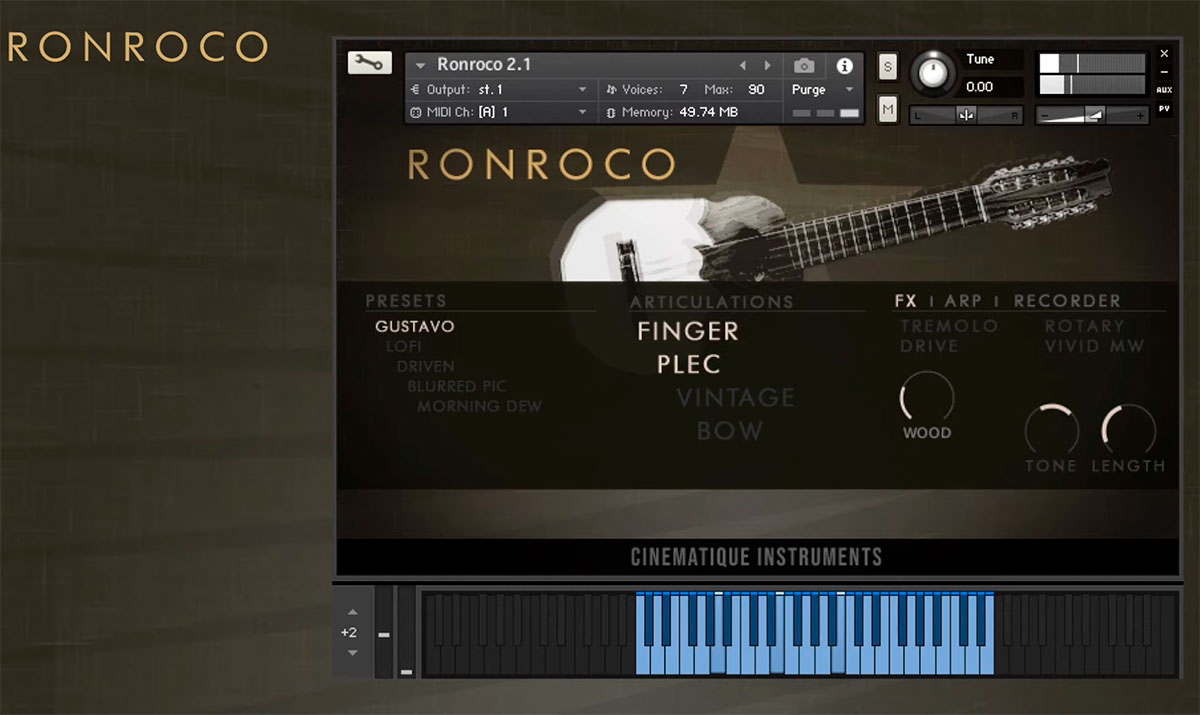Select the LOFI preset
Viewport: 1200px width, 715px height.
point(404,346)
